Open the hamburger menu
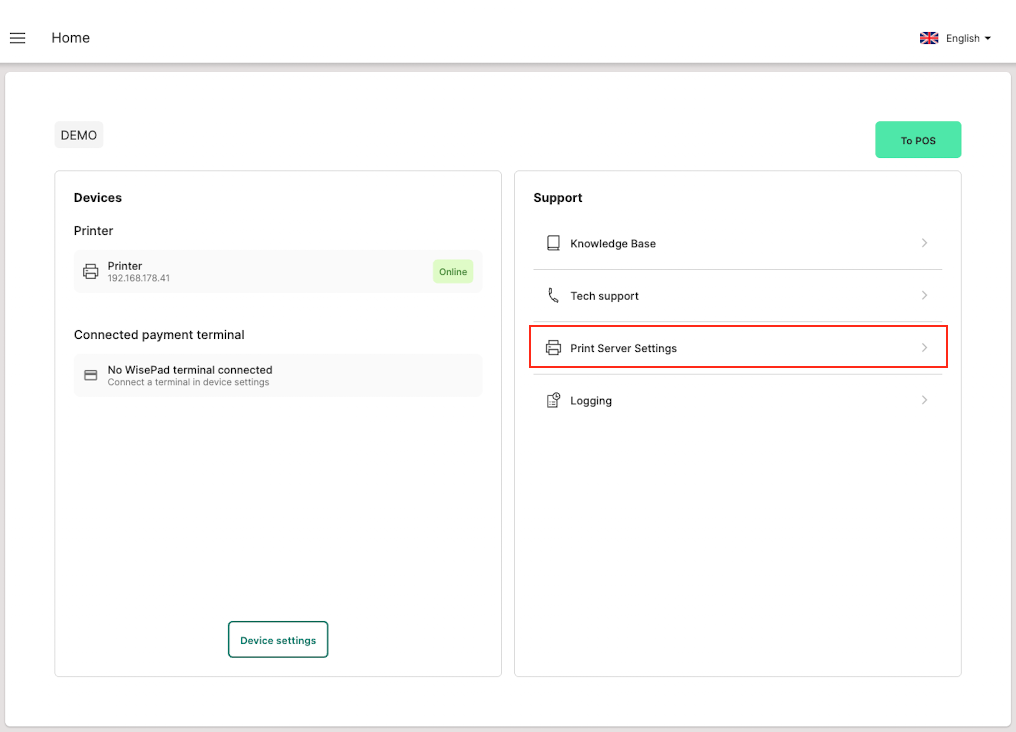 click(17, 38)
